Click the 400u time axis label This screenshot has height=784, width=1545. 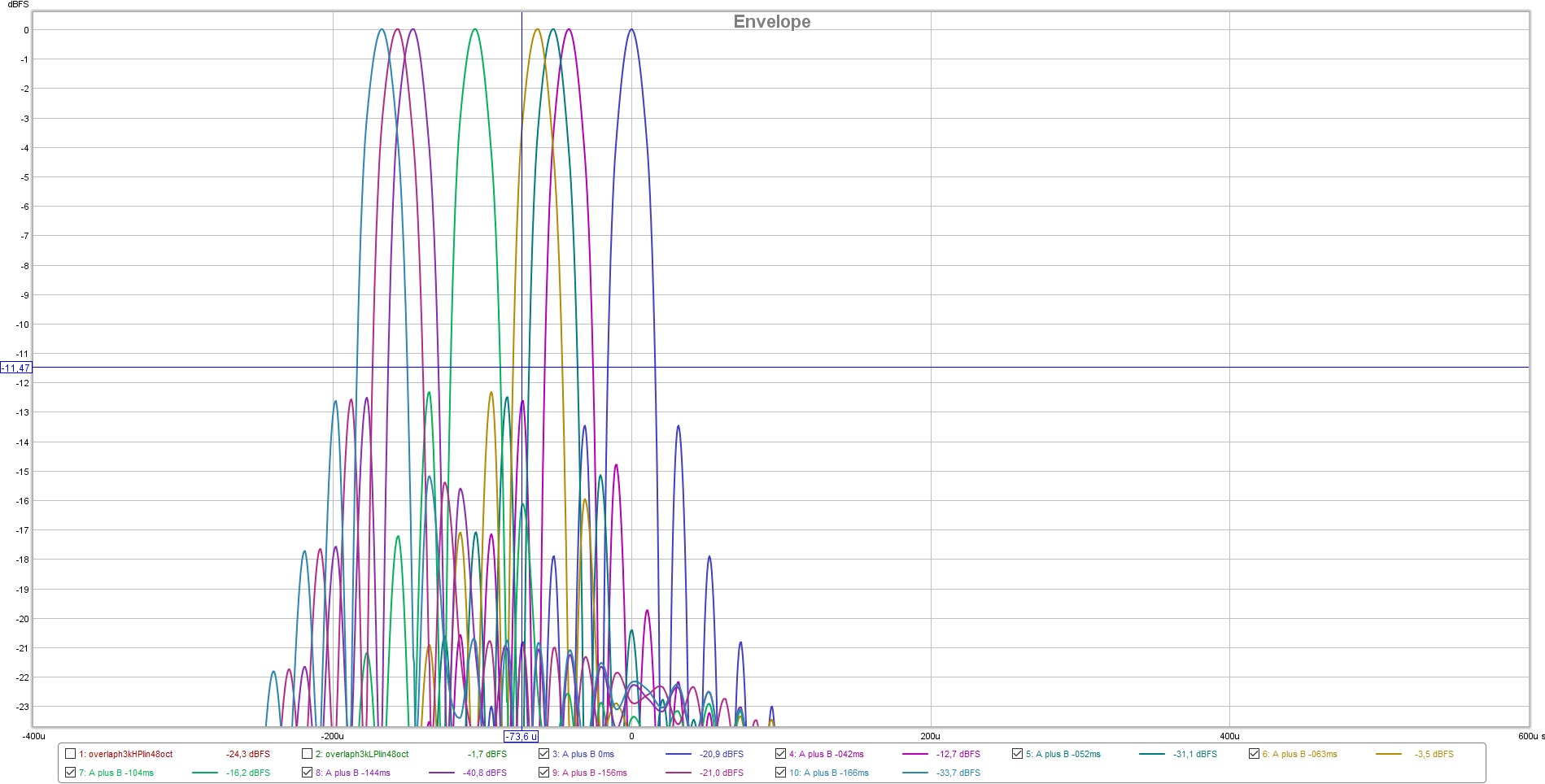coord(1229,737)
